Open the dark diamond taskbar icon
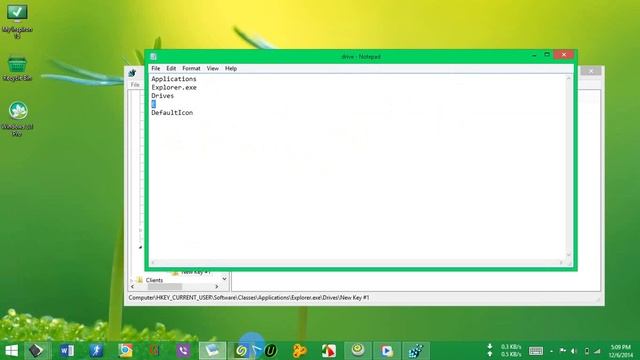Screen dimensions: 640x360 click(x=36, y=351)
